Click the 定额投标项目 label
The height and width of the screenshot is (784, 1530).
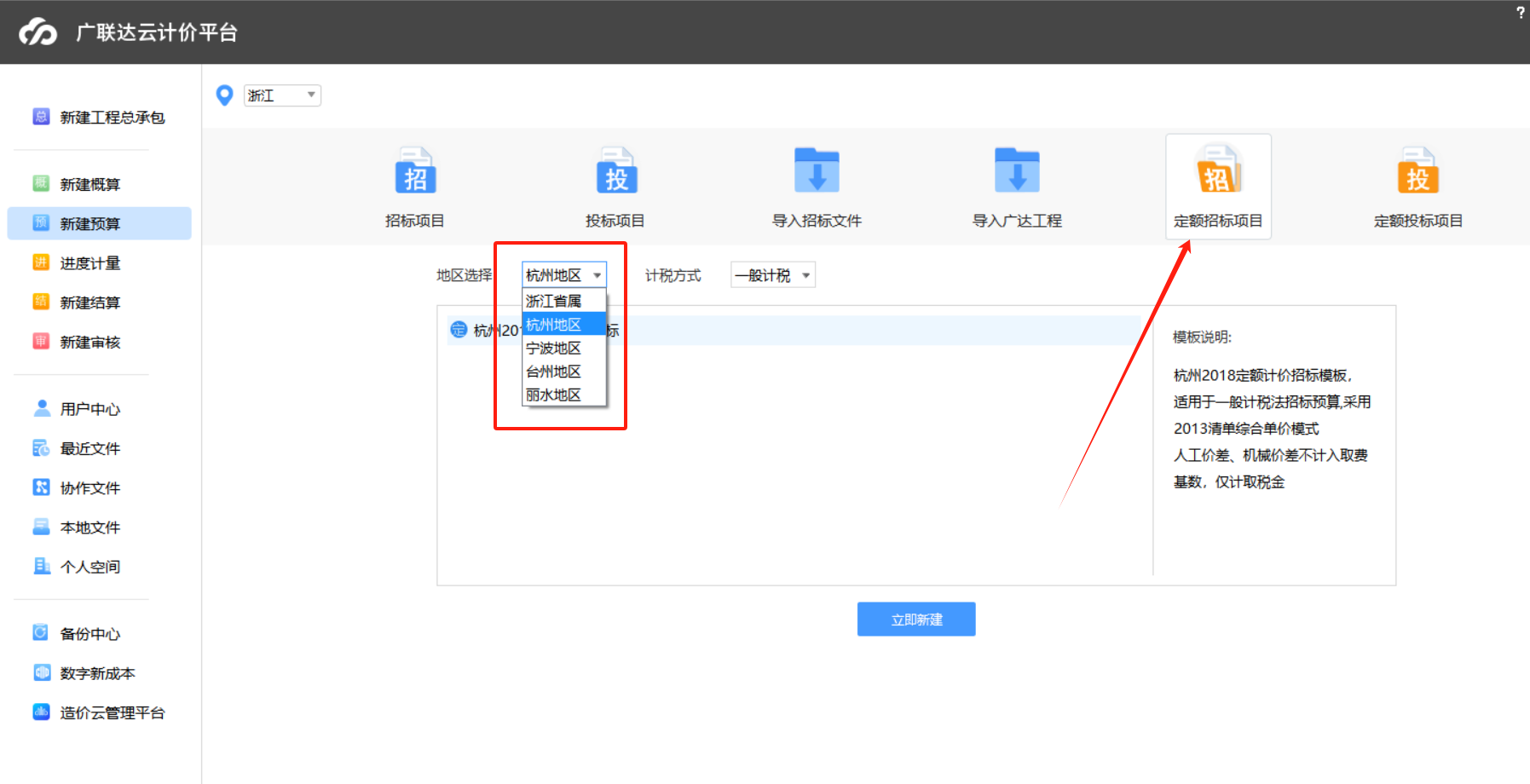tap(1418, 221)
